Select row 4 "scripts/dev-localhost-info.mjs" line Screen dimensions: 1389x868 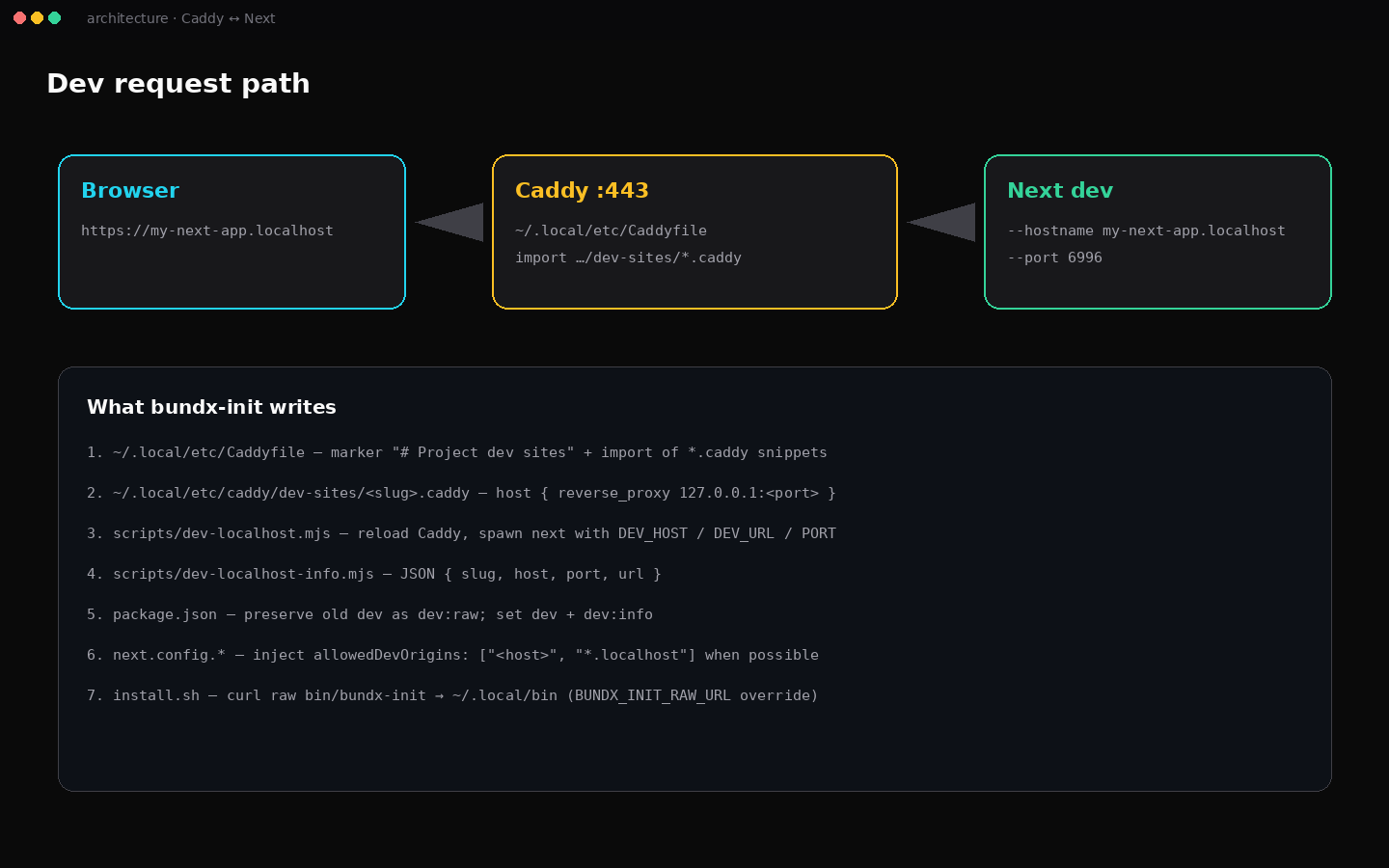point(374,574)
